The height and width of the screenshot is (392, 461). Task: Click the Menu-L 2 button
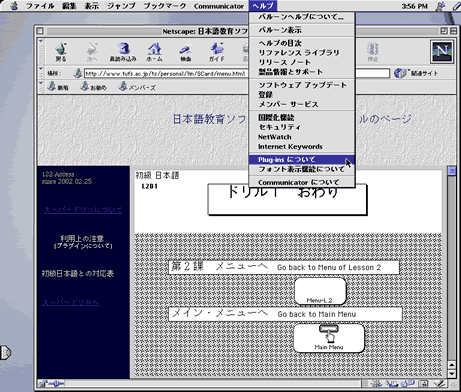[320, 291]
